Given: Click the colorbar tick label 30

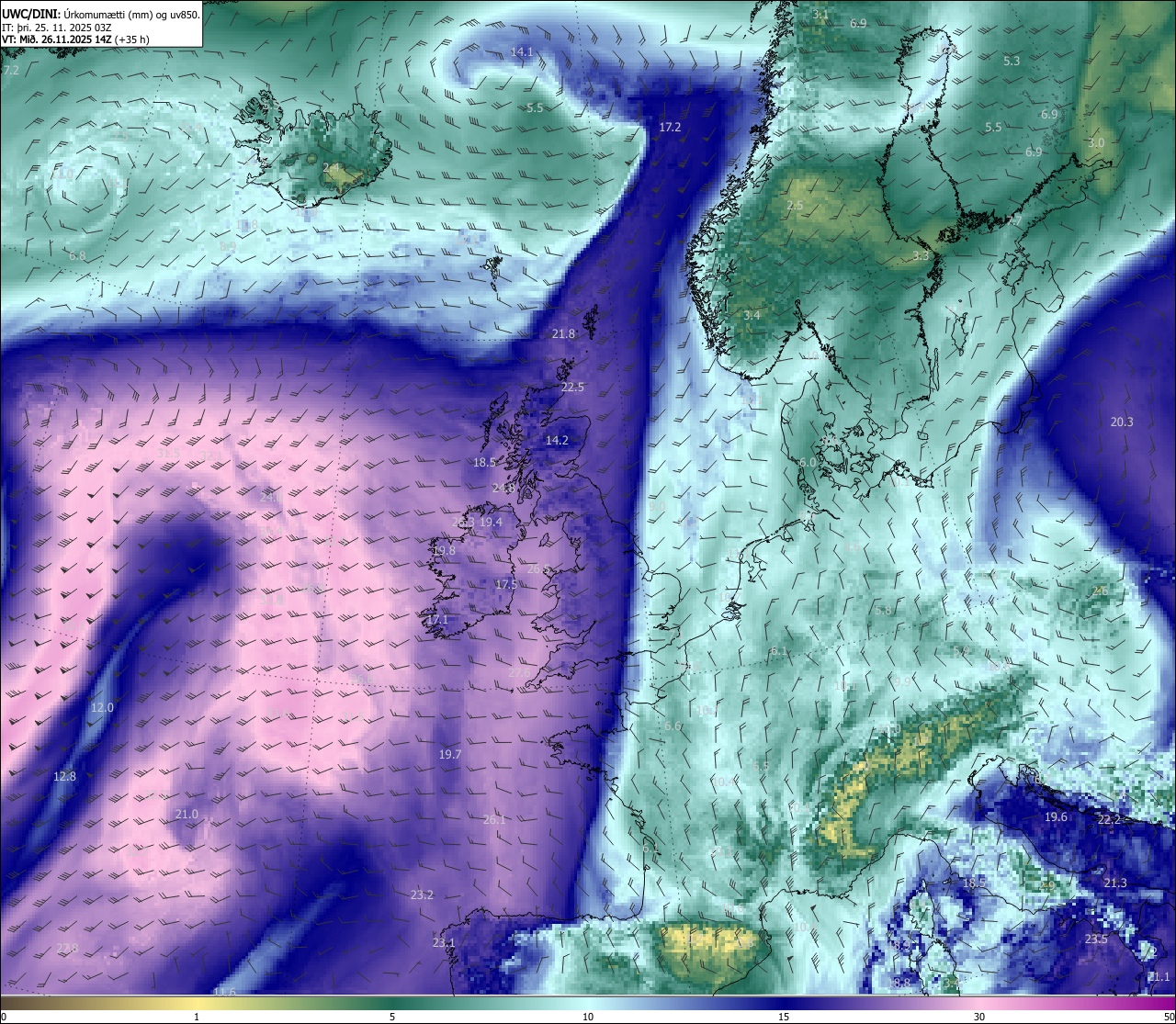Looking at the screenshot, I should tap(979, 1017).
